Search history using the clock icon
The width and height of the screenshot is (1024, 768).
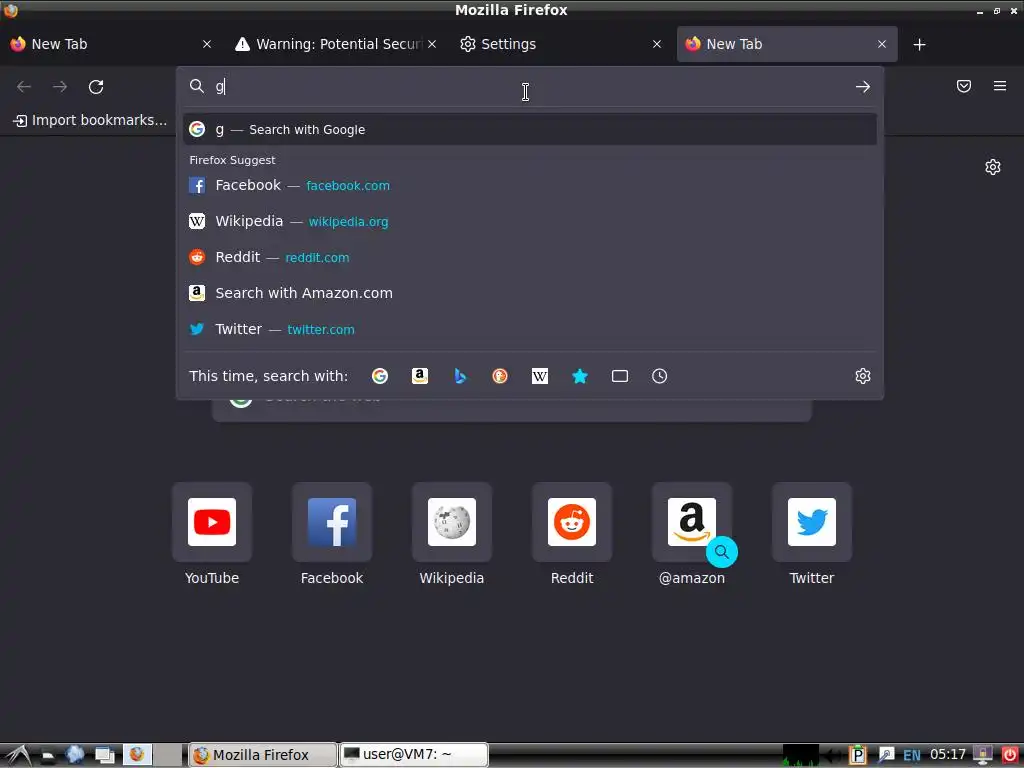[x=660, y=376]
